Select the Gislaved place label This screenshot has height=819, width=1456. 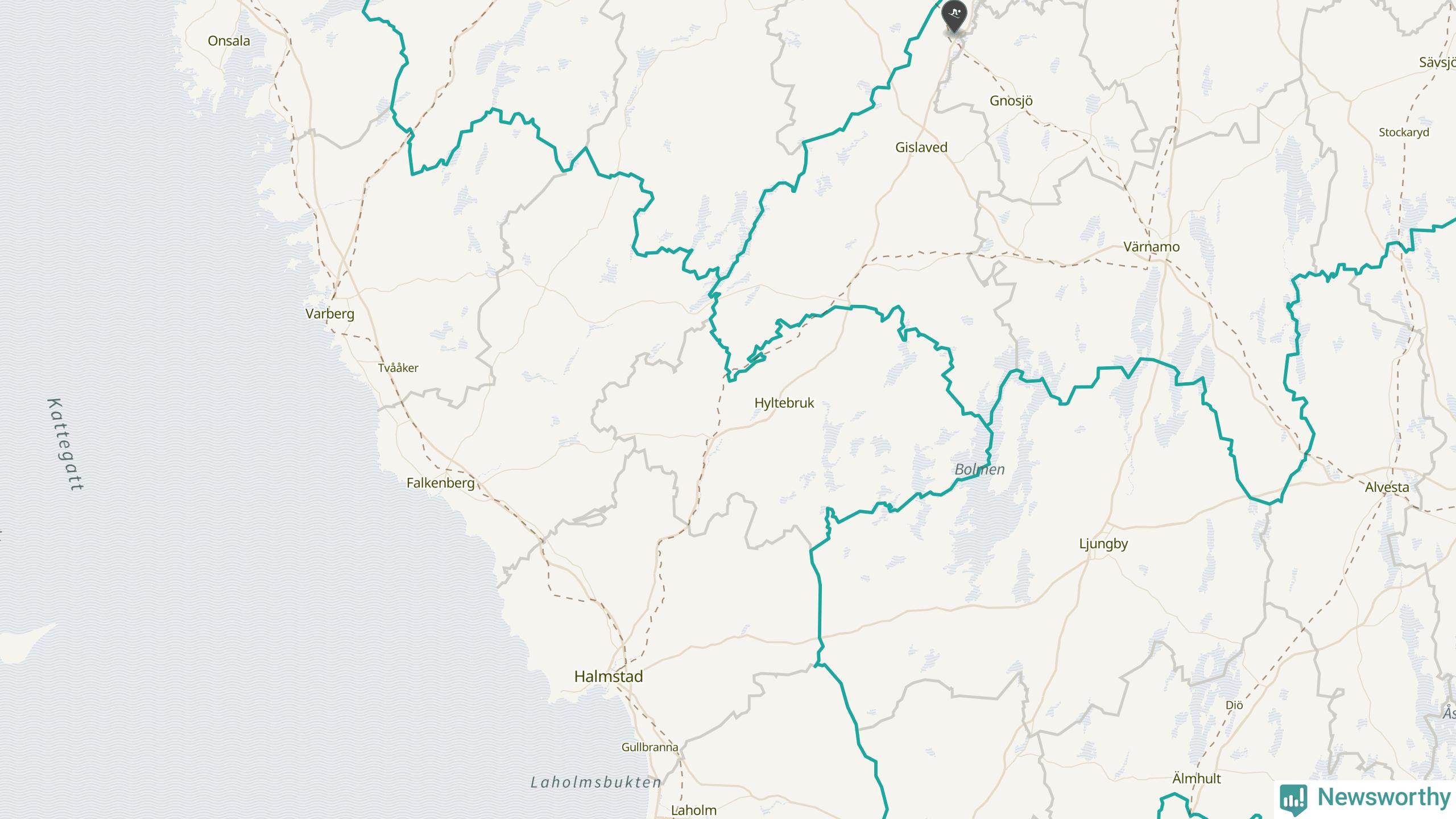(x=921, y=147)
